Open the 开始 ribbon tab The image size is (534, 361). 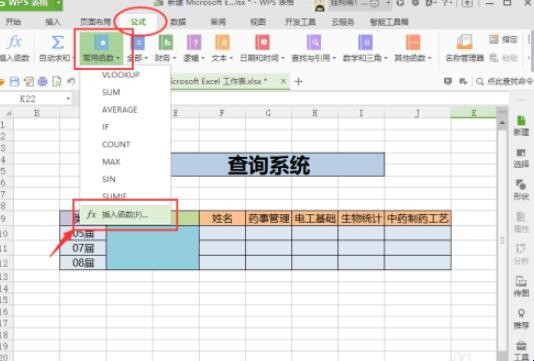(13, 22)
